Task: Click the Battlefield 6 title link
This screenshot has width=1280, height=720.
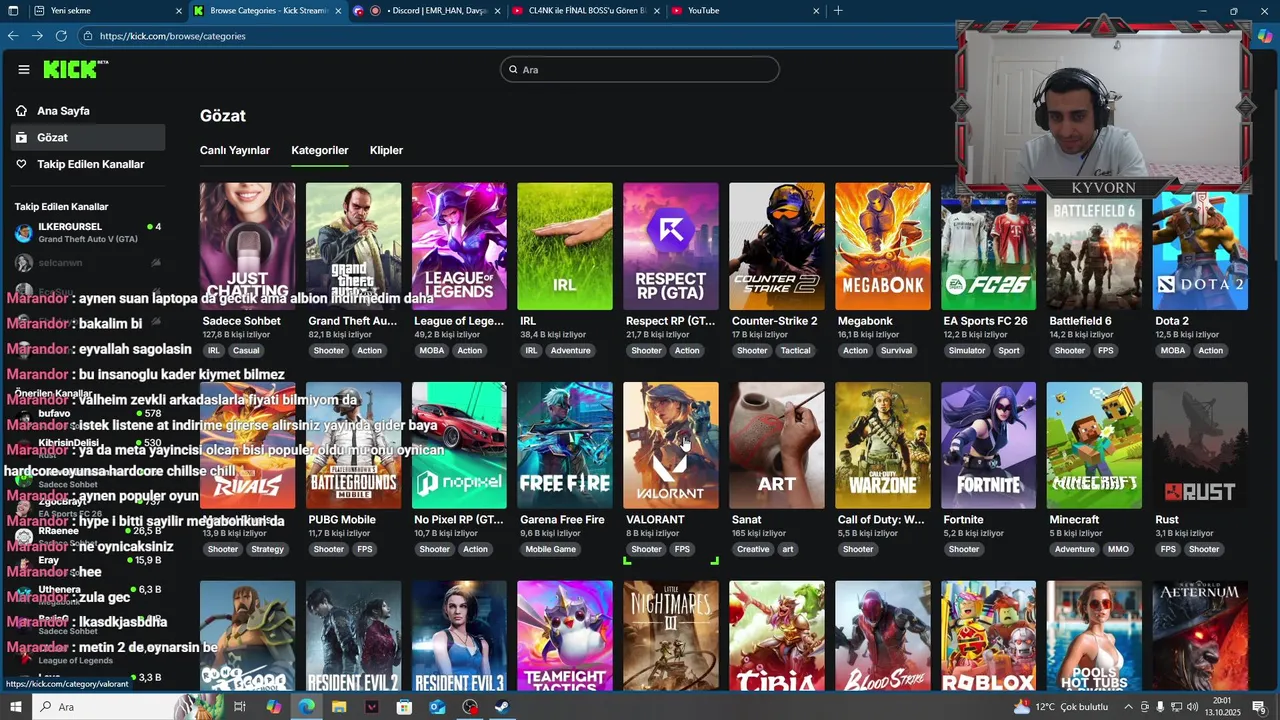Action: (x=1080, y=321)
